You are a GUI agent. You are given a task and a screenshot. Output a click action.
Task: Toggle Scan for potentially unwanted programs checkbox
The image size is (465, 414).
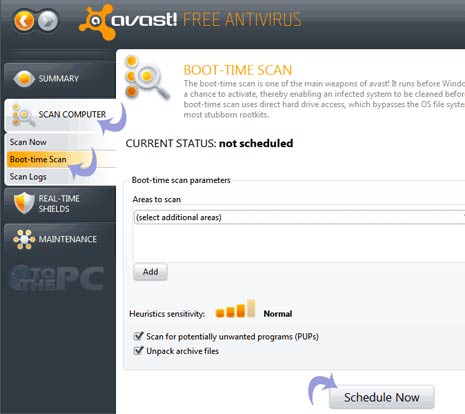click(x=138, y=336)
